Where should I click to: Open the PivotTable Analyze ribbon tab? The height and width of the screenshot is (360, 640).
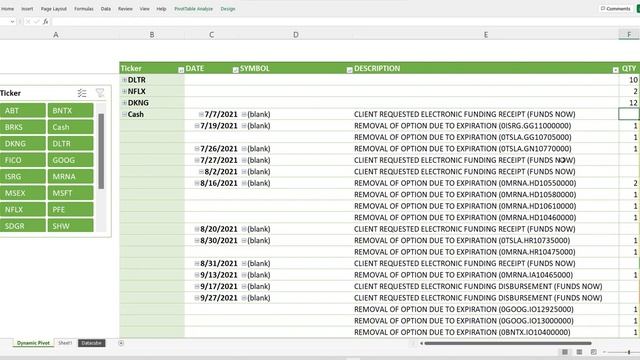coord(193,9)
